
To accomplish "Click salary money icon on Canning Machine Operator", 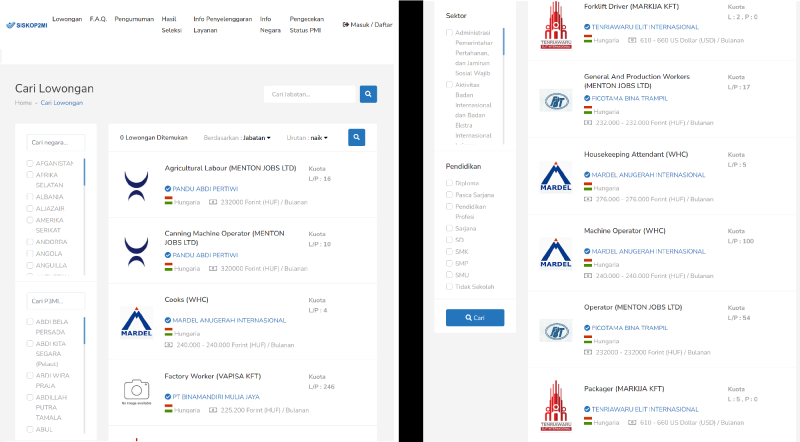I will 213,268.
